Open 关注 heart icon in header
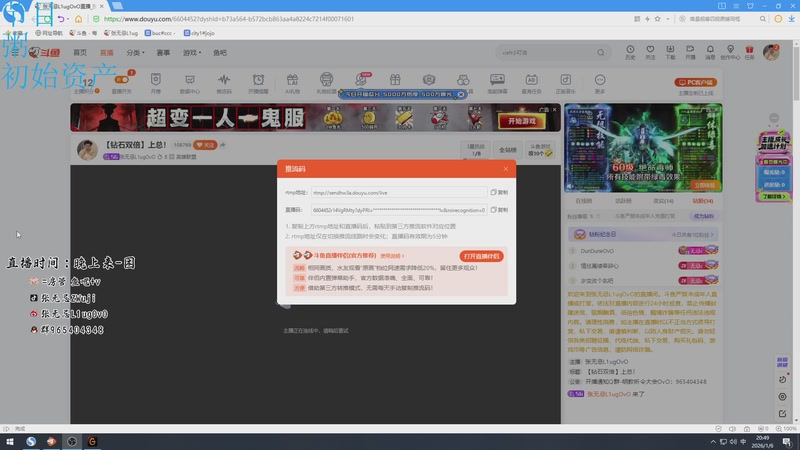The height and width of the screenshot is (450, 800). coord(650,52)
